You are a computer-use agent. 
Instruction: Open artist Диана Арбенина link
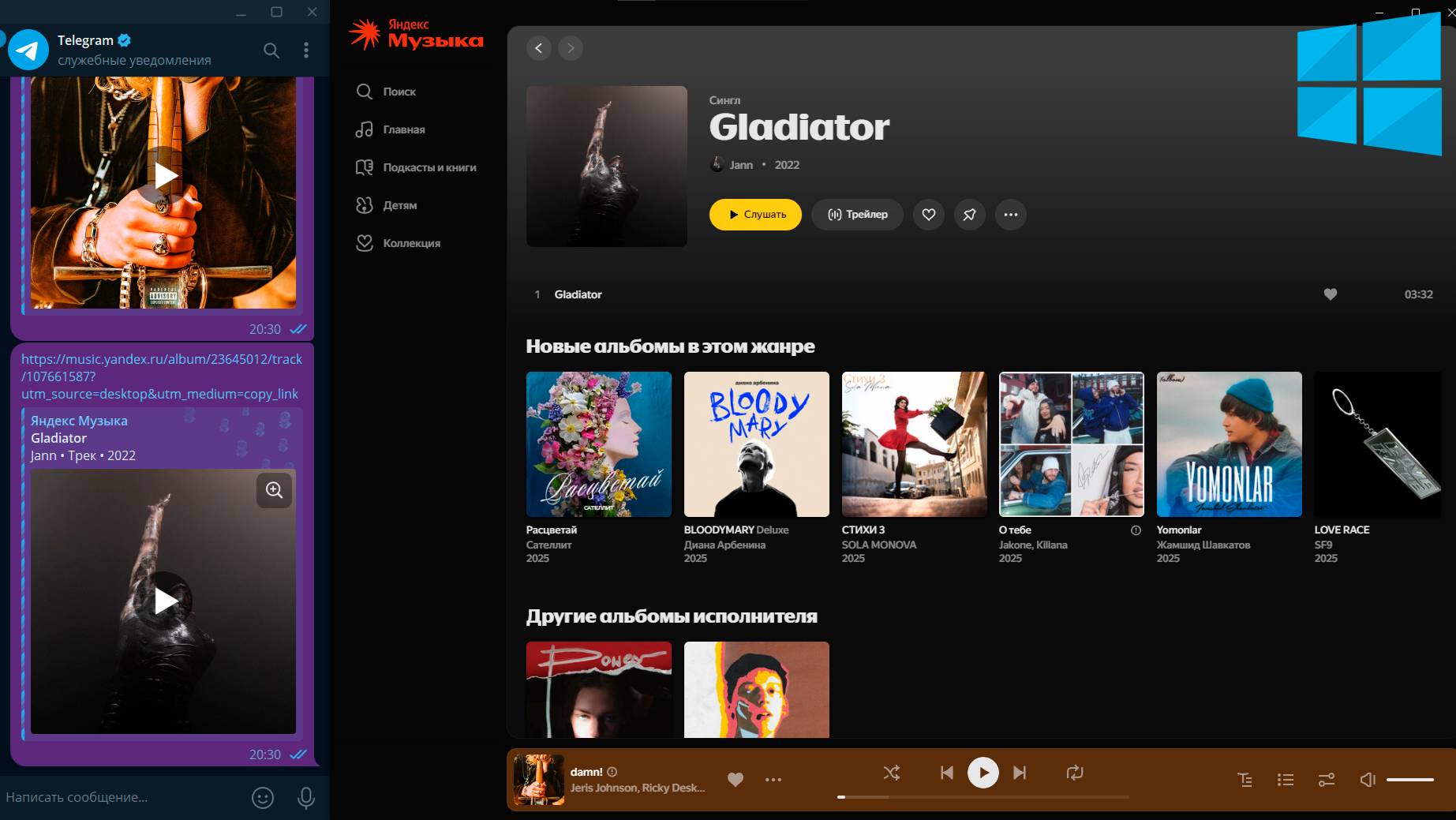[x=724, y=545]
